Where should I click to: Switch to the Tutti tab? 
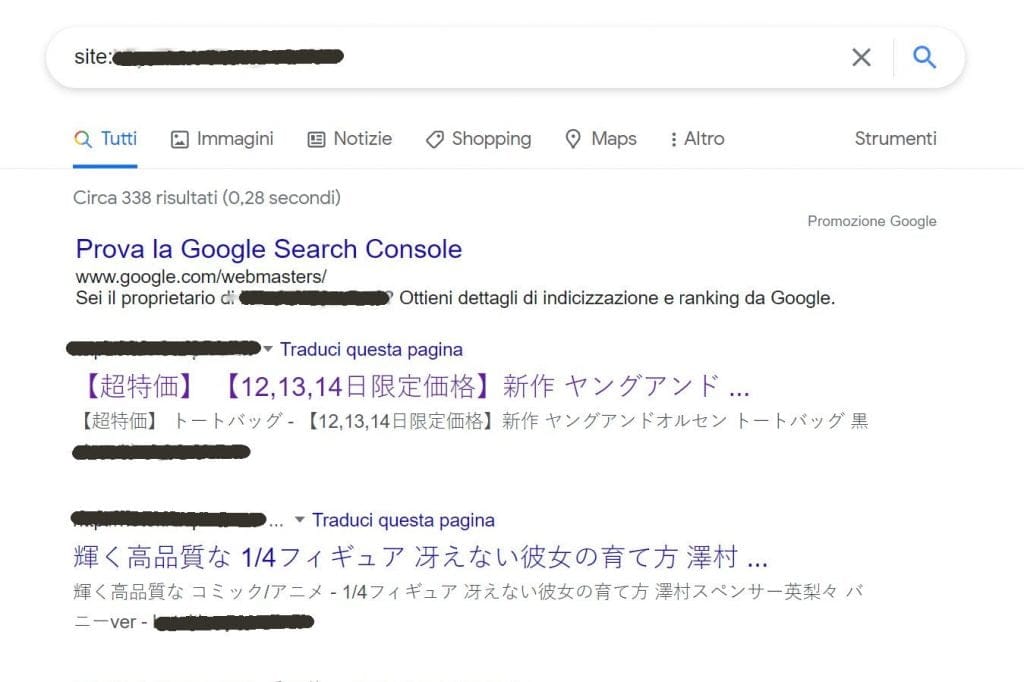point(105,139)
